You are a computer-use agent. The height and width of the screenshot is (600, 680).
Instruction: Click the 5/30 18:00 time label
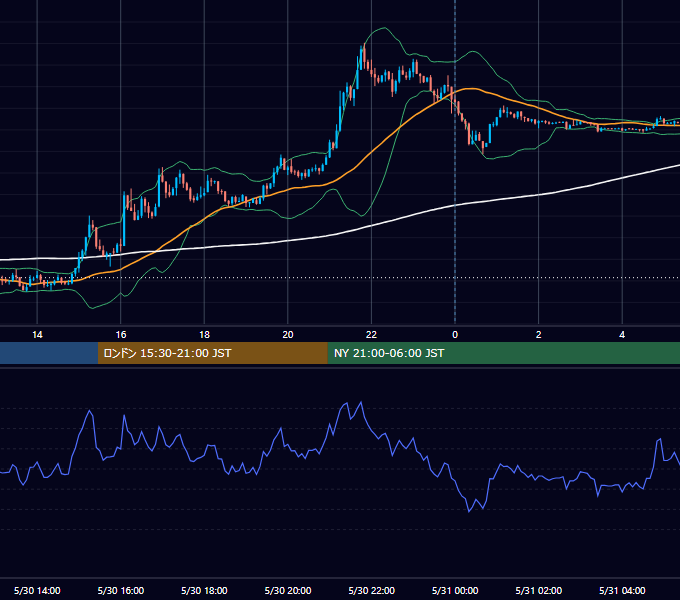(204, 590)
